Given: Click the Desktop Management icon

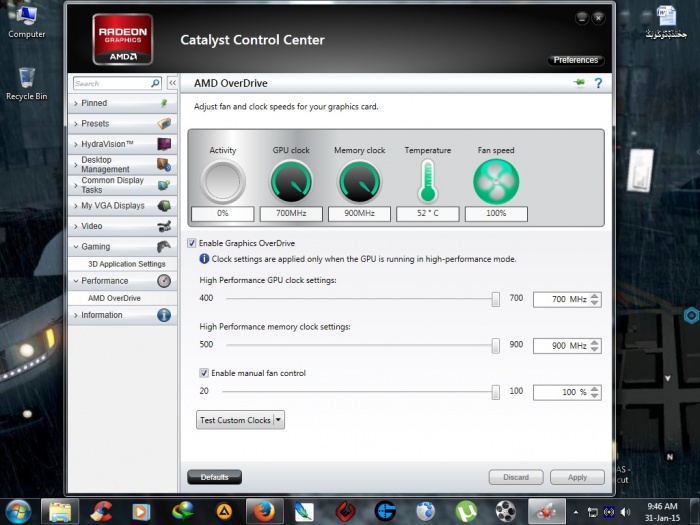Looking at the screenshot, I should pos(164,165).
